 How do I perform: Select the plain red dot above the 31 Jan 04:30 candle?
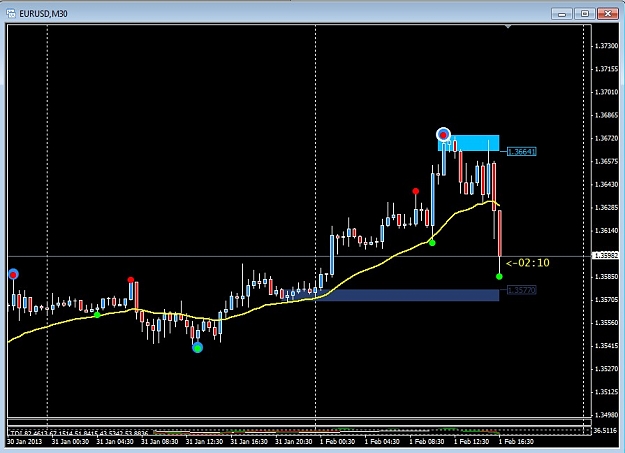tap(131, 280)
